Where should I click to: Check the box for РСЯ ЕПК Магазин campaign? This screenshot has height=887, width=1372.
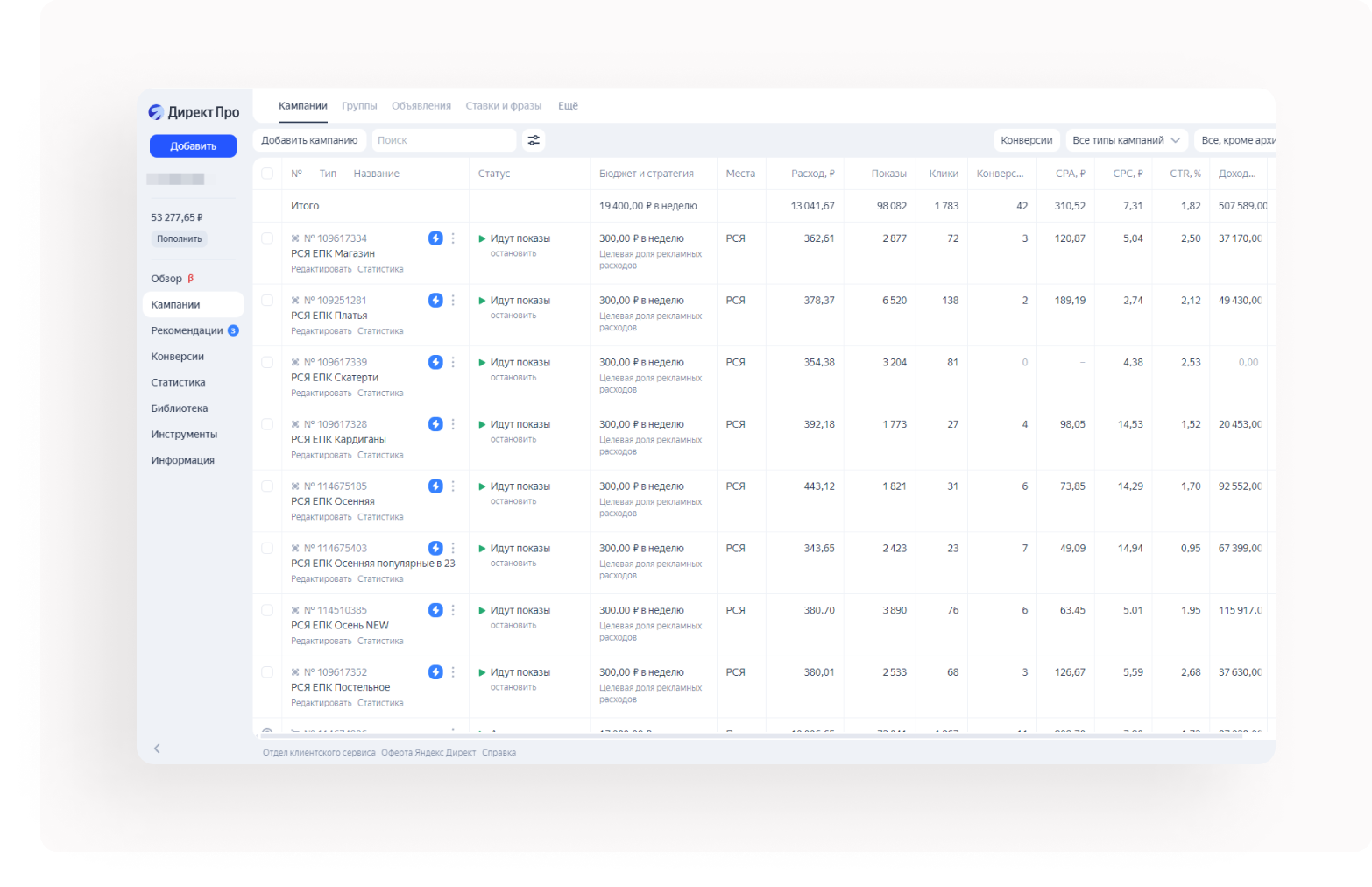click(x=267, y=238)
